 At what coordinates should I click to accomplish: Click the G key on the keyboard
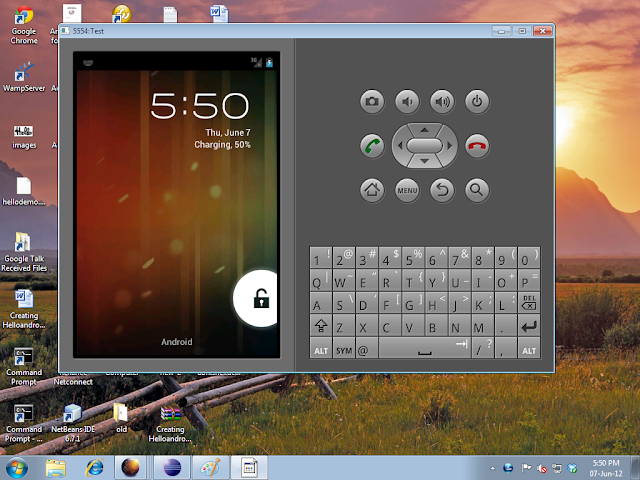coord(413,302)
